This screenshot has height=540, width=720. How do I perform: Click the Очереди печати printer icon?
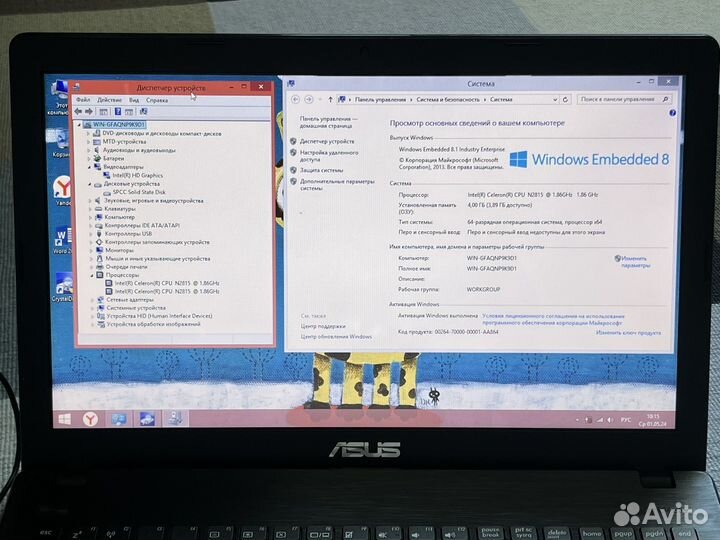pos(100,267)
